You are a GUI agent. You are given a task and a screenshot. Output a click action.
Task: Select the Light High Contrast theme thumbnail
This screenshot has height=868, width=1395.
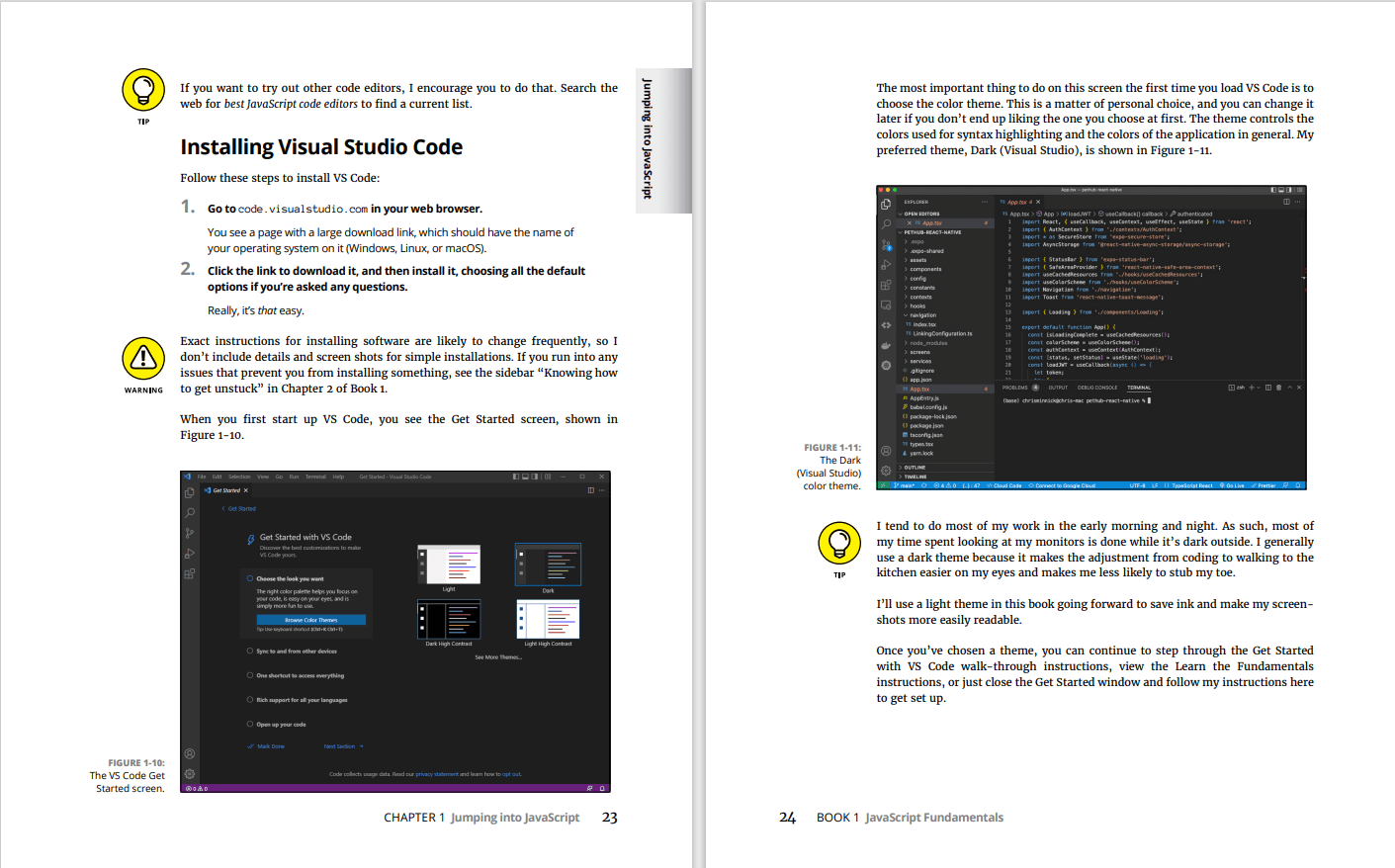click(548, 620)
